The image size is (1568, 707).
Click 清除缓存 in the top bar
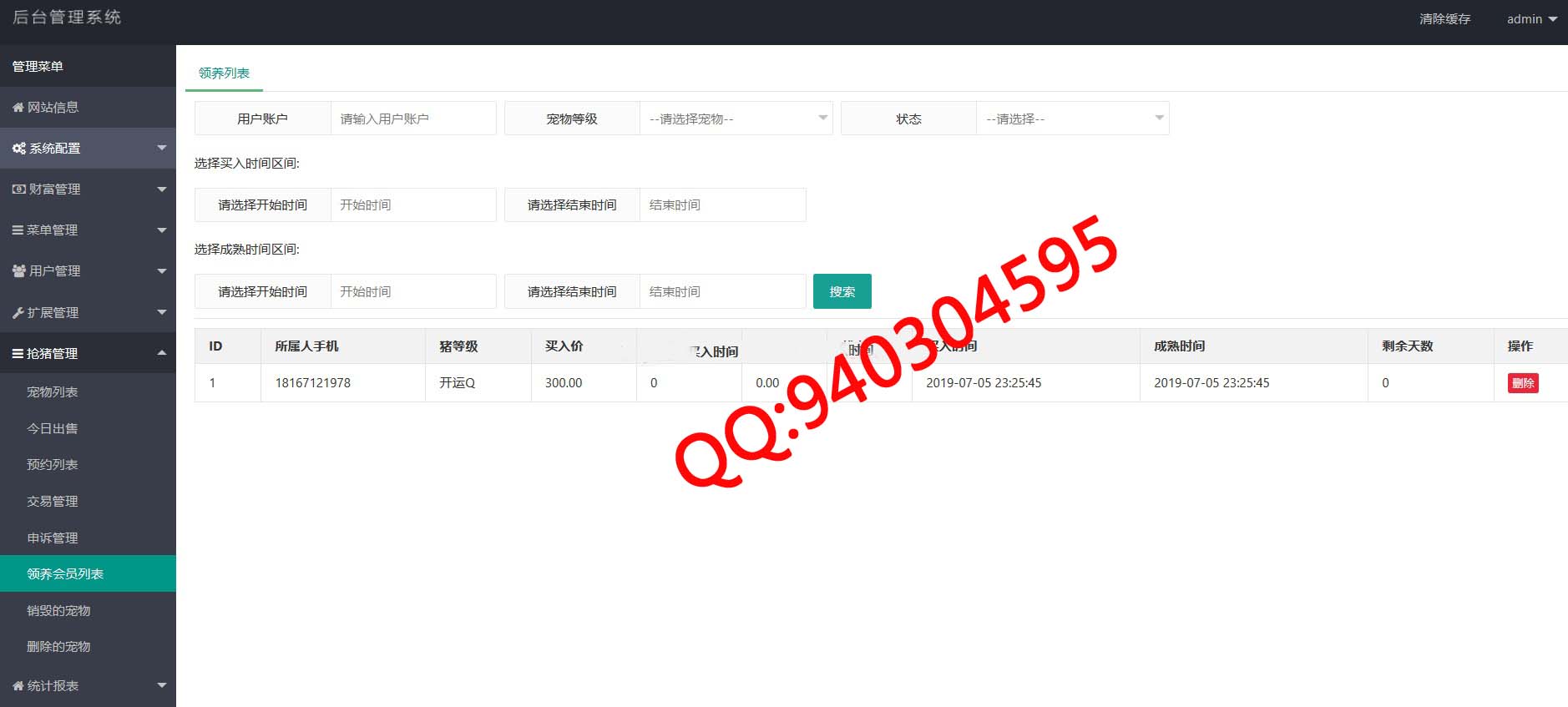click(1444, 19)
